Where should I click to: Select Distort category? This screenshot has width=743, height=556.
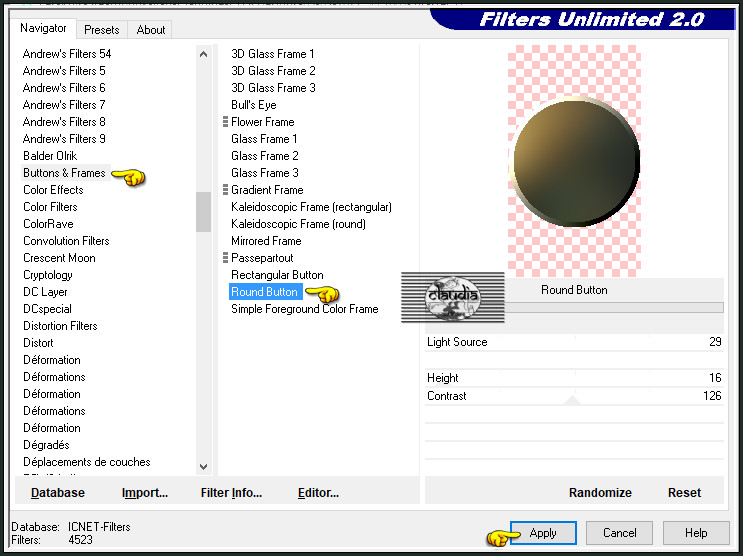tap(38, 343)
